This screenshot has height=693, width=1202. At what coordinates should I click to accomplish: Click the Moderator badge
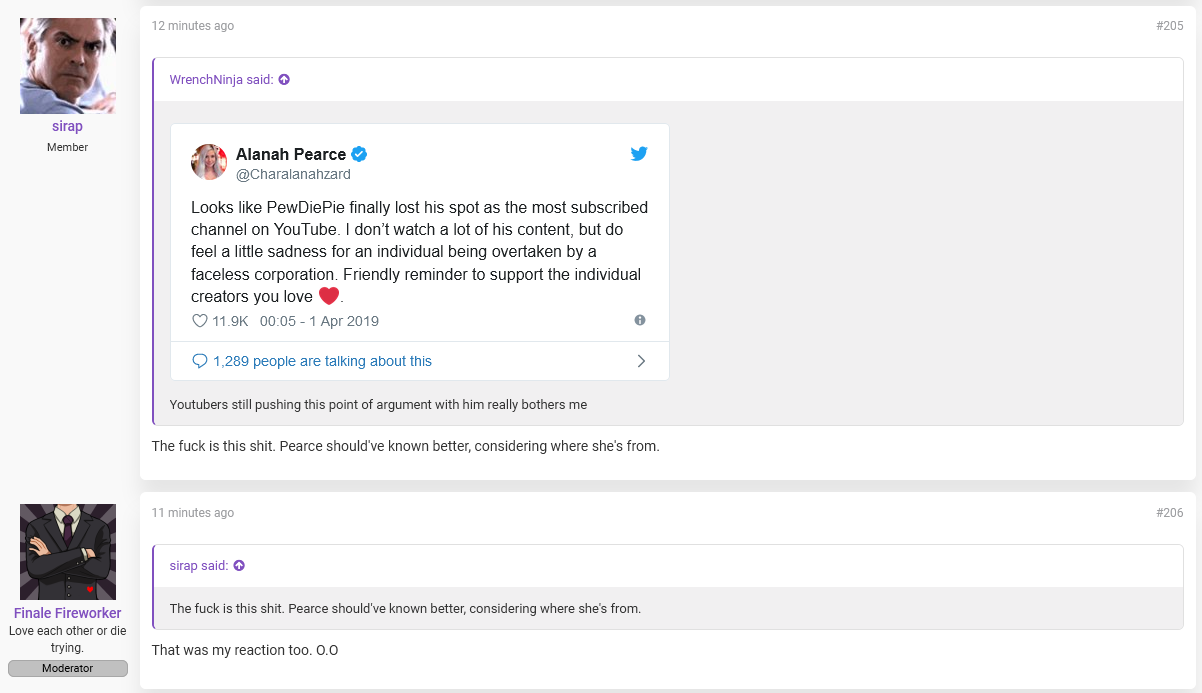68,668
